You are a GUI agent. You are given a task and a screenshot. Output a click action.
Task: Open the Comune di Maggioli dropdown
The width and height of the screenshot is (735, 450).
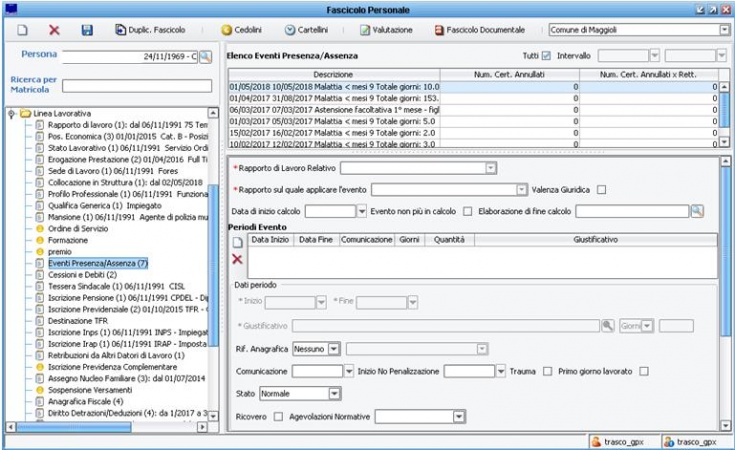coord(723,31)
